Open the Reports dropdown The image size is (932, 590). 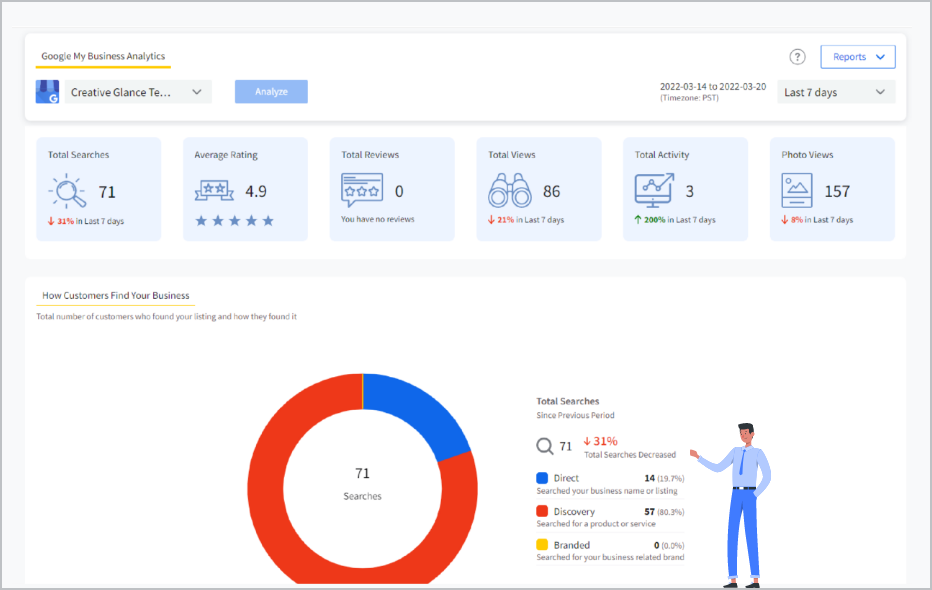coord(858,57)
